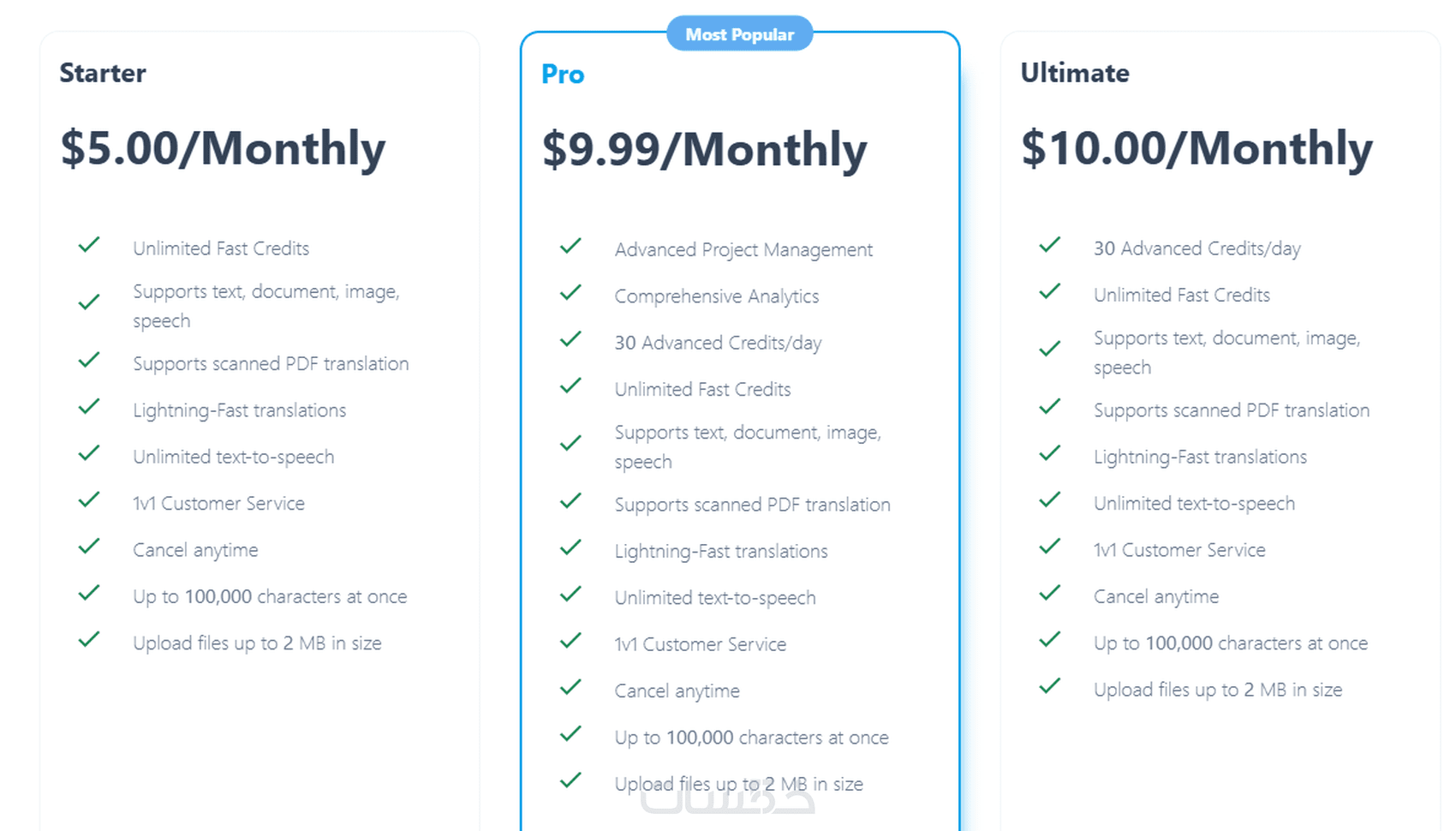Select the Pro plan heading
The width and height of the screenshot is (1456, 831).
tap(563, 75)
